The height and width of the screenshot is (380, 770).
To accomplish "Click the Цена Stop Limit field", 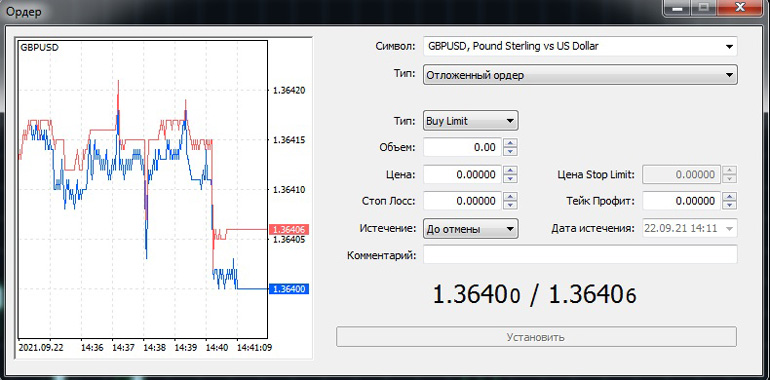I will (682, 174).
